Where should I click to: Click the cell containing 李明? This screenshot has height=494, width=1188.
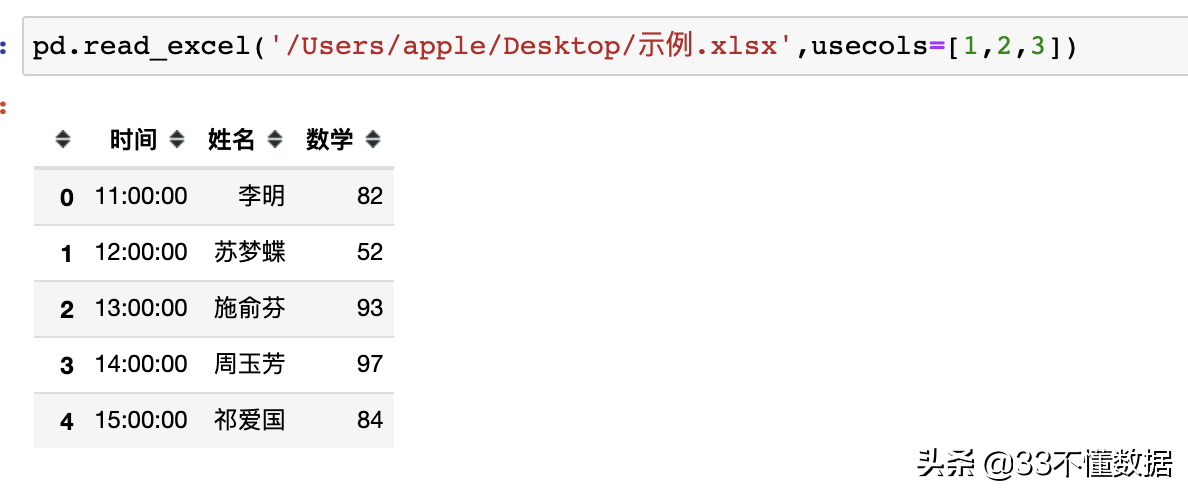262,196
